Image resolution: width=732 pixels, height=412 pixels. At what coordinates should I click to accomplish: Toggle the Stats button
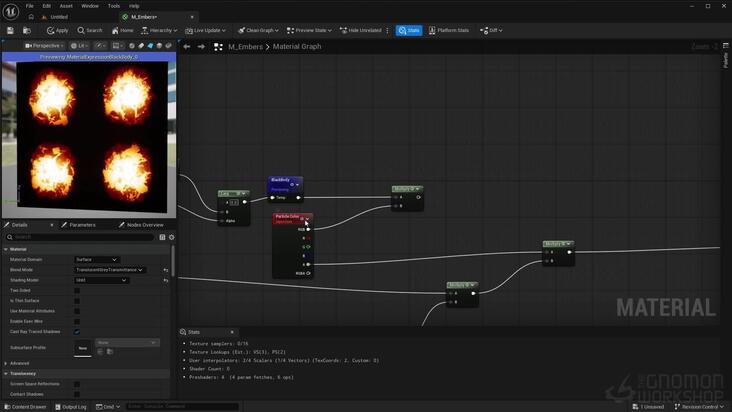(409, 30)
